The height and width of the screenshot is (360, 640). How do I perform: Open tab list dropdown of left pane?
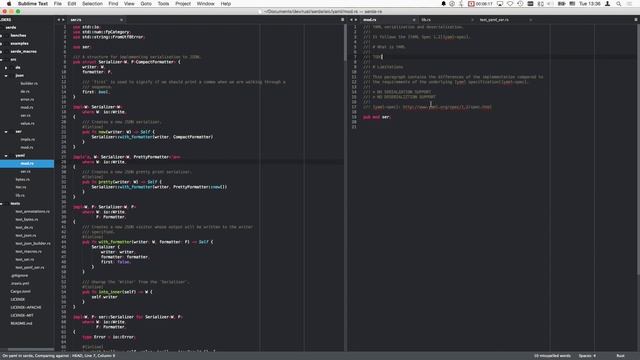tap(342, 20)
